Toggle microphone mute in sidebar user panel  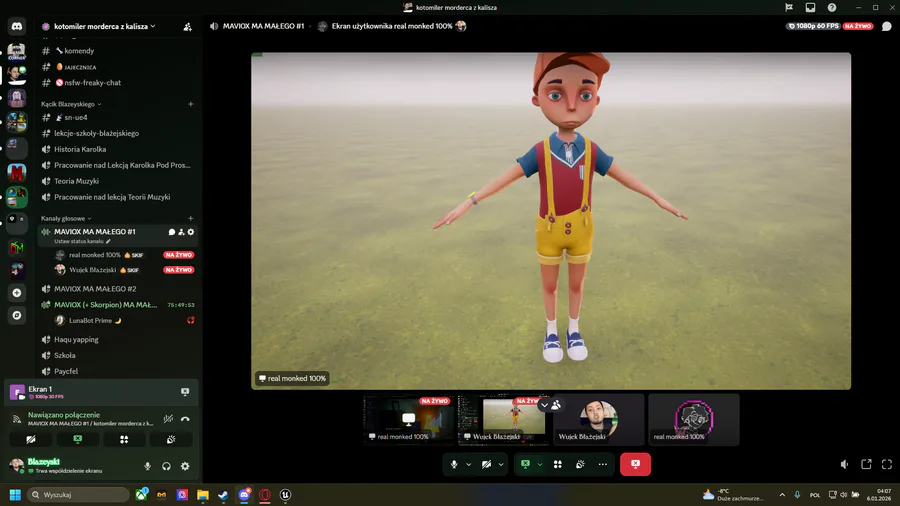148,466
